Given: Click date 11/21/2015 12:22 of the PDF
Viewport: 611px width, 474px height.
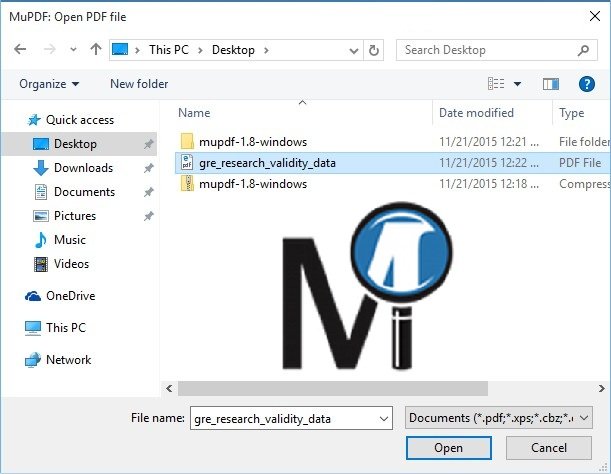Looking at the screenshot, I should (x=489, y=163).
